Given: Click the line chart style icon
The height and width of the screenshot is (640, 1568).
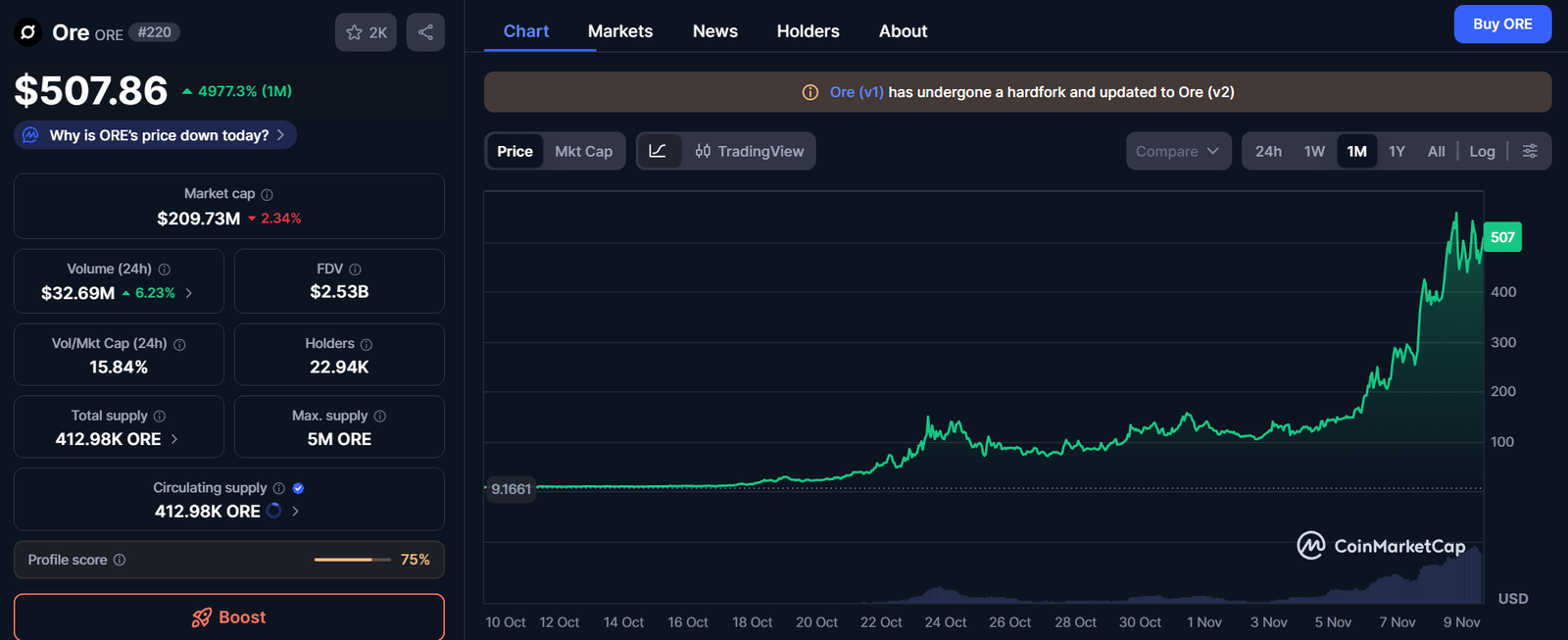Looking at the screenshot, I should tap(658, 151).
